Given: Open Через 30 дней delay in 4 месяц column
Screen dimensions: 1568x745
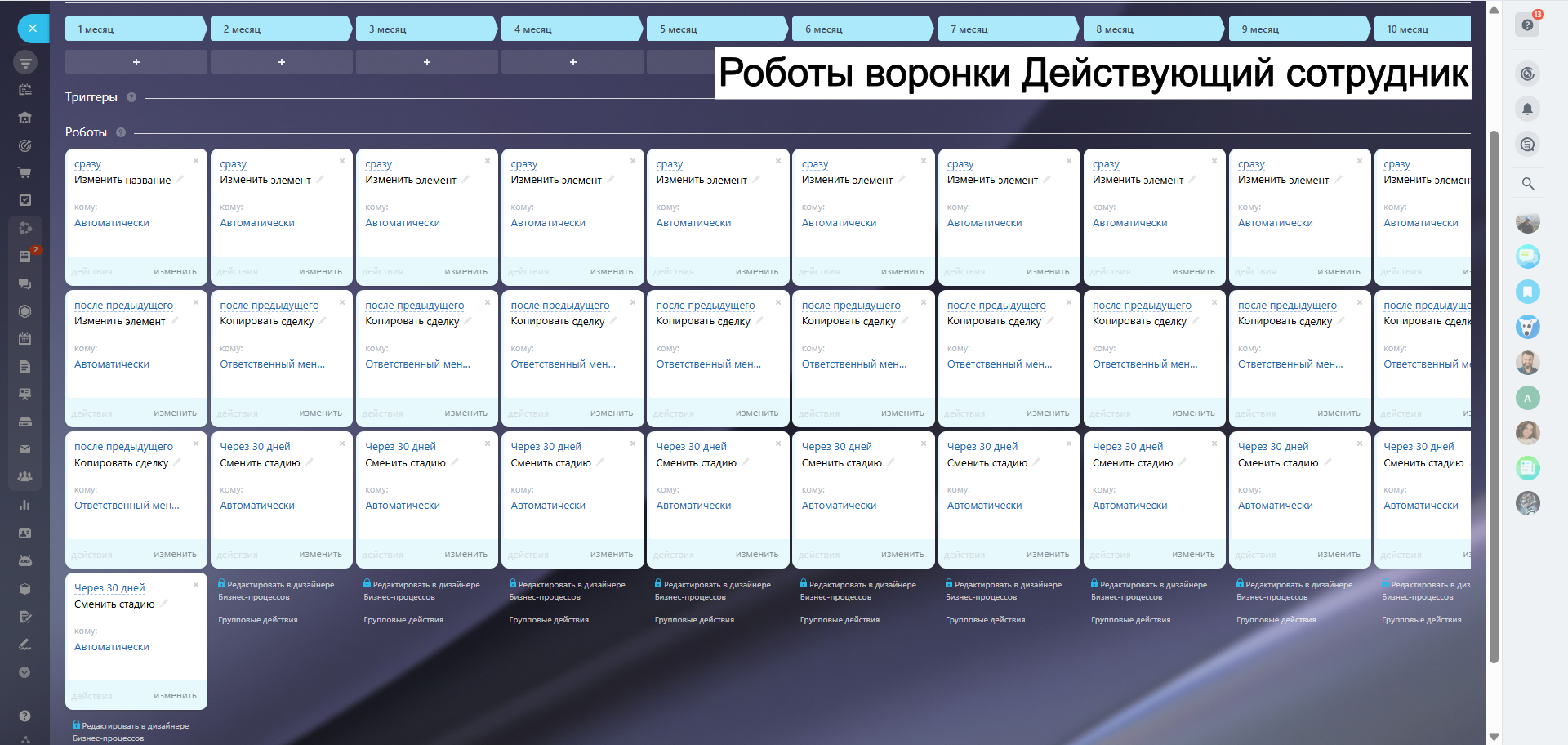Looking at the screenshot, I should 546,447.
